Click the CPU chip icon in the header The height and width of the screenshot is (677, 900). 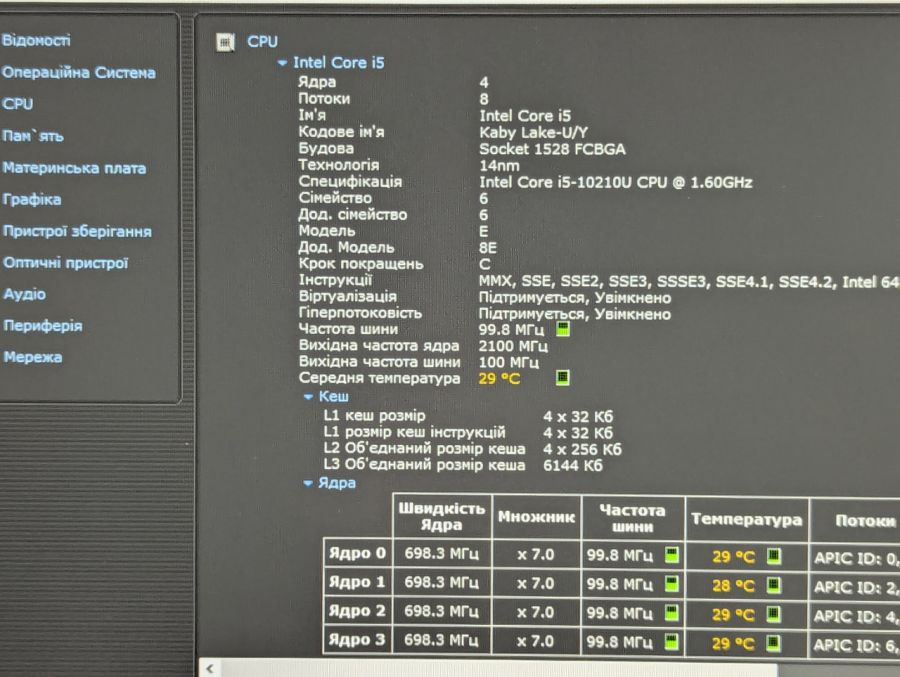tap(225, 42)
